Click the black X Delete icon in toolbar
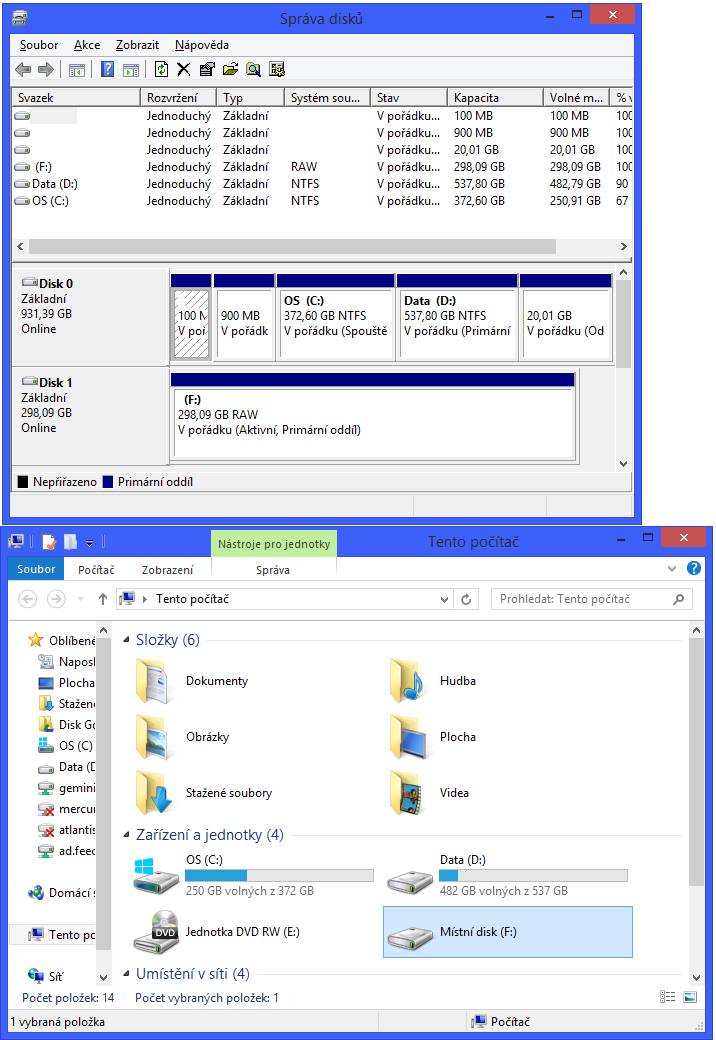 point(184,69)
